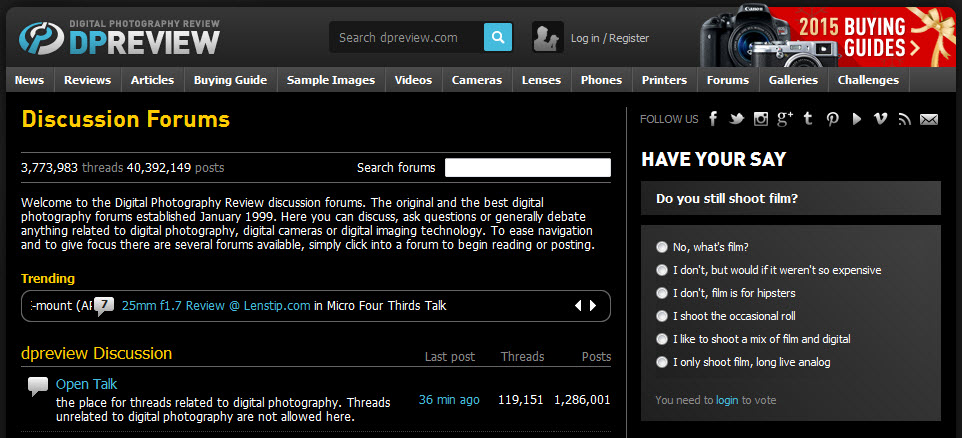Open the Facebook follow icon
Image resolution: width=962 pixels, height=438 pixels.
(713, 119)
